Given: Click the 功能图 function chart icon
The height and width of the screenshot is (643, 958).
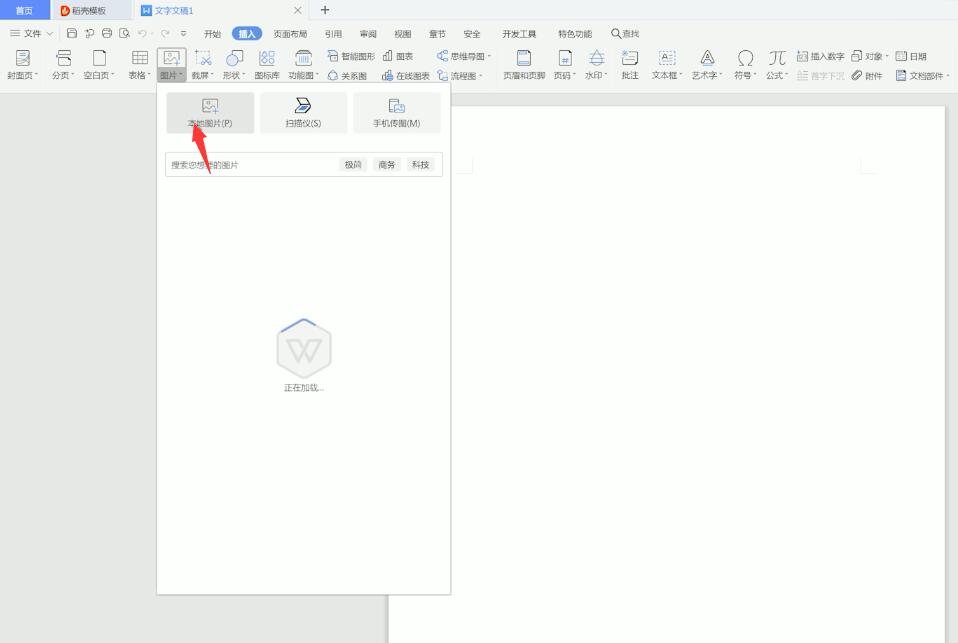Looking at the screenshot, I should 304,58.
